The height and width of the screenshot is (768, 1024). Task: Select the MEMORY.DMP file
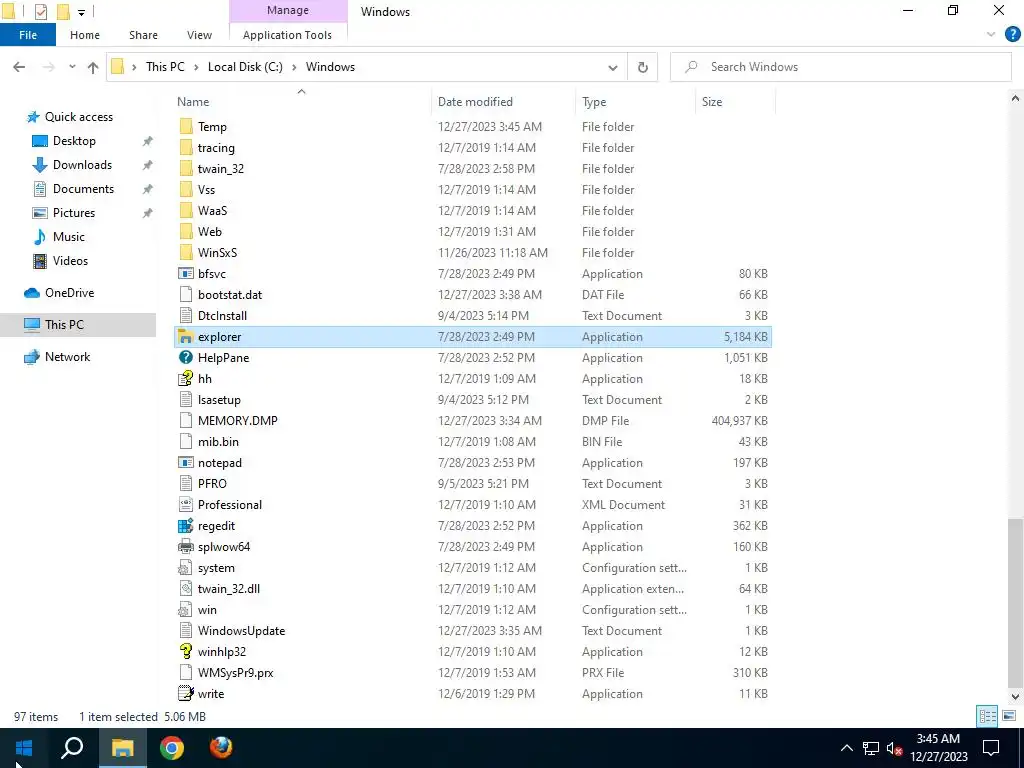click(473, 421)
